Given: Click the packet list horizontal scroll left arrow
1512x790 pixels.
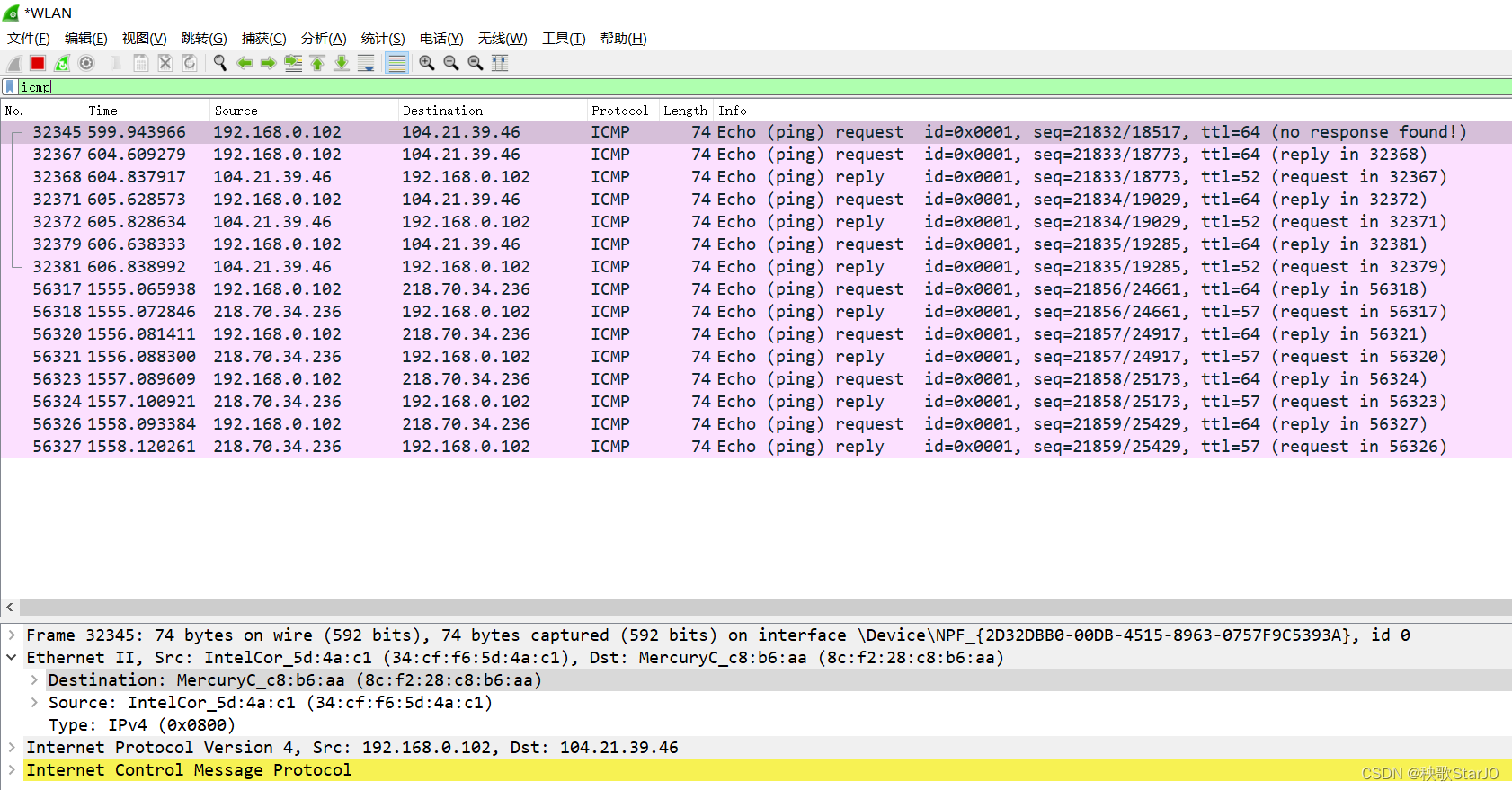Looking at the screenshot, I should 10,608.
